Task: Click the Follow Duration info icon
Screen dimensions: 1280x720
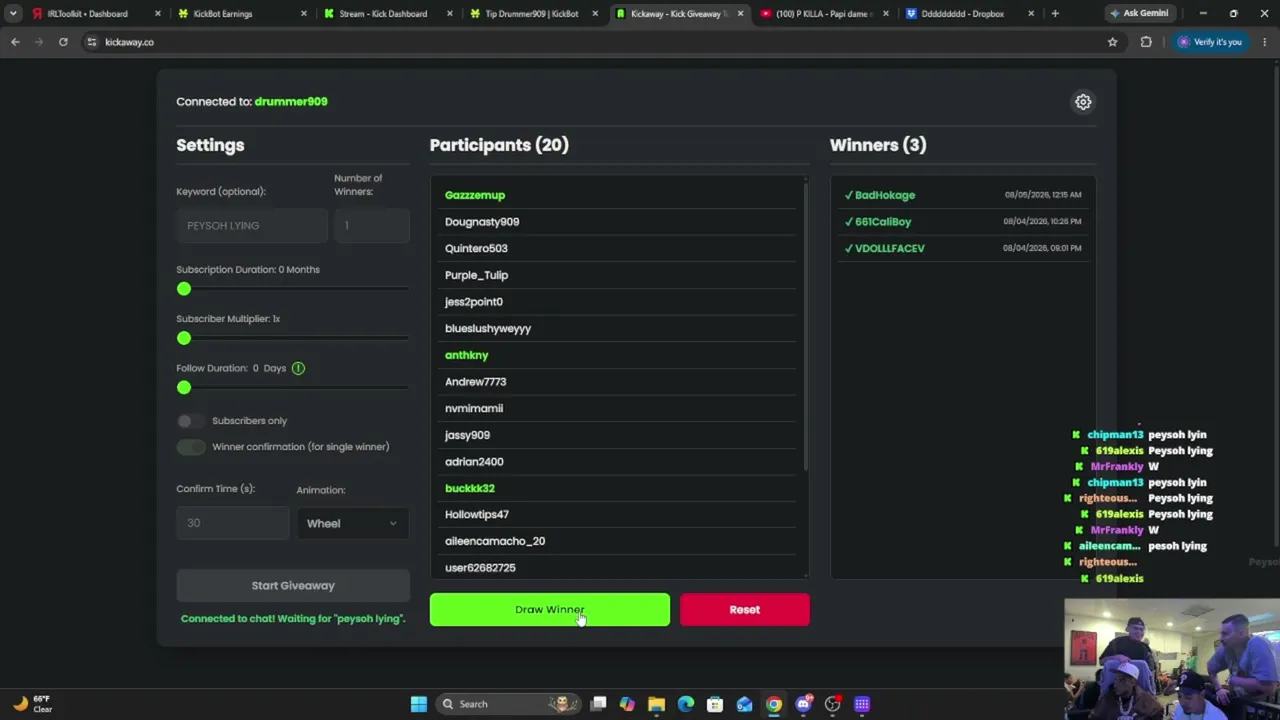Action: pos(298,368)
